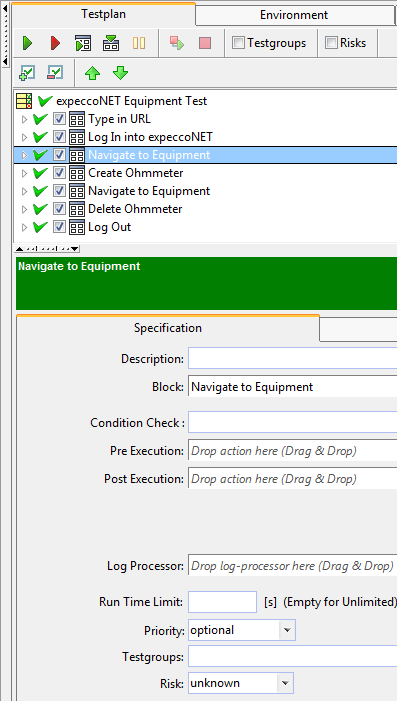Click green checkmark beside expeccoNET Equipment Test
397x701 pixels.
[45, 101]
